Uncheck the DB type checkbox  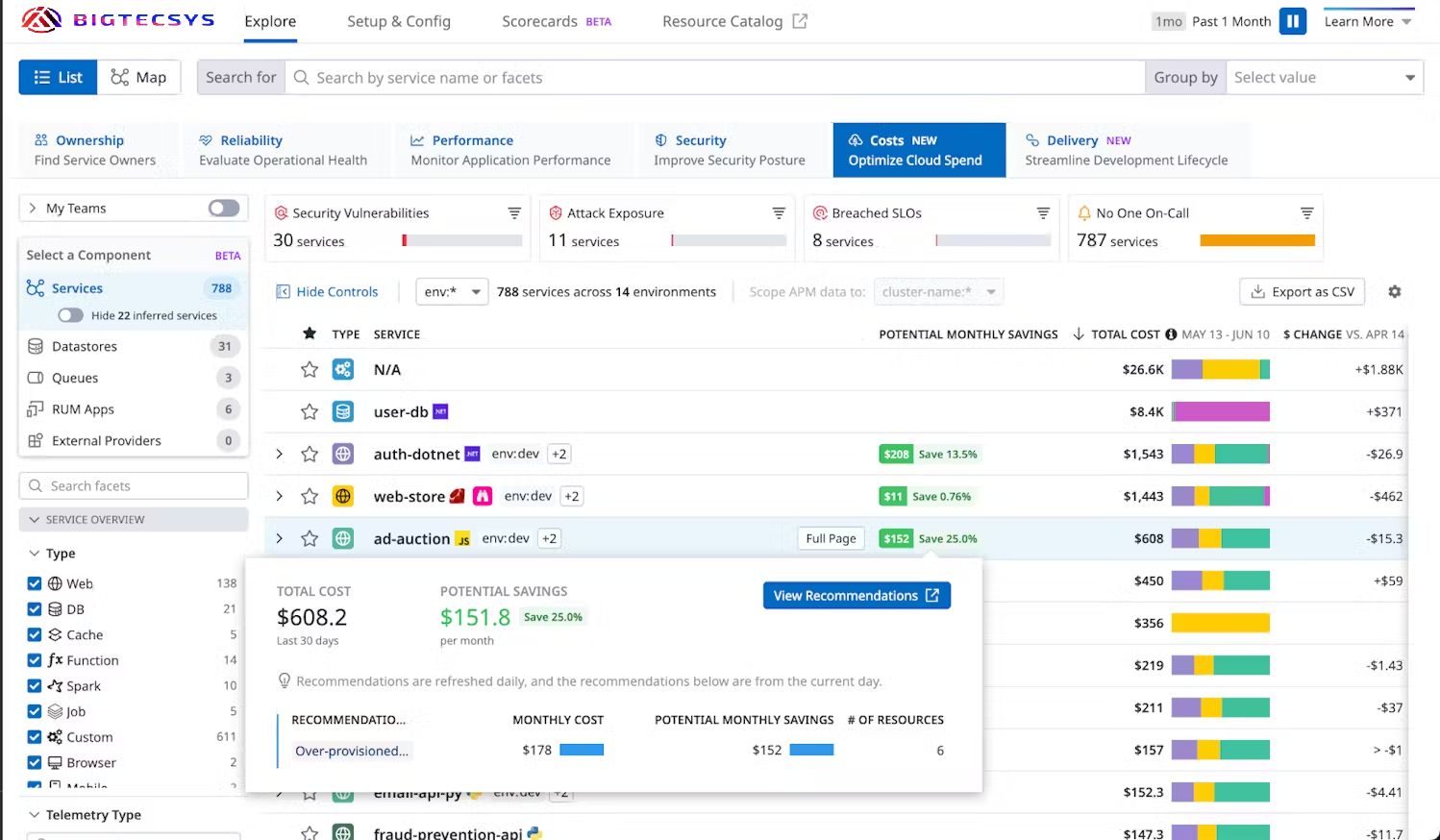[35, 609]
